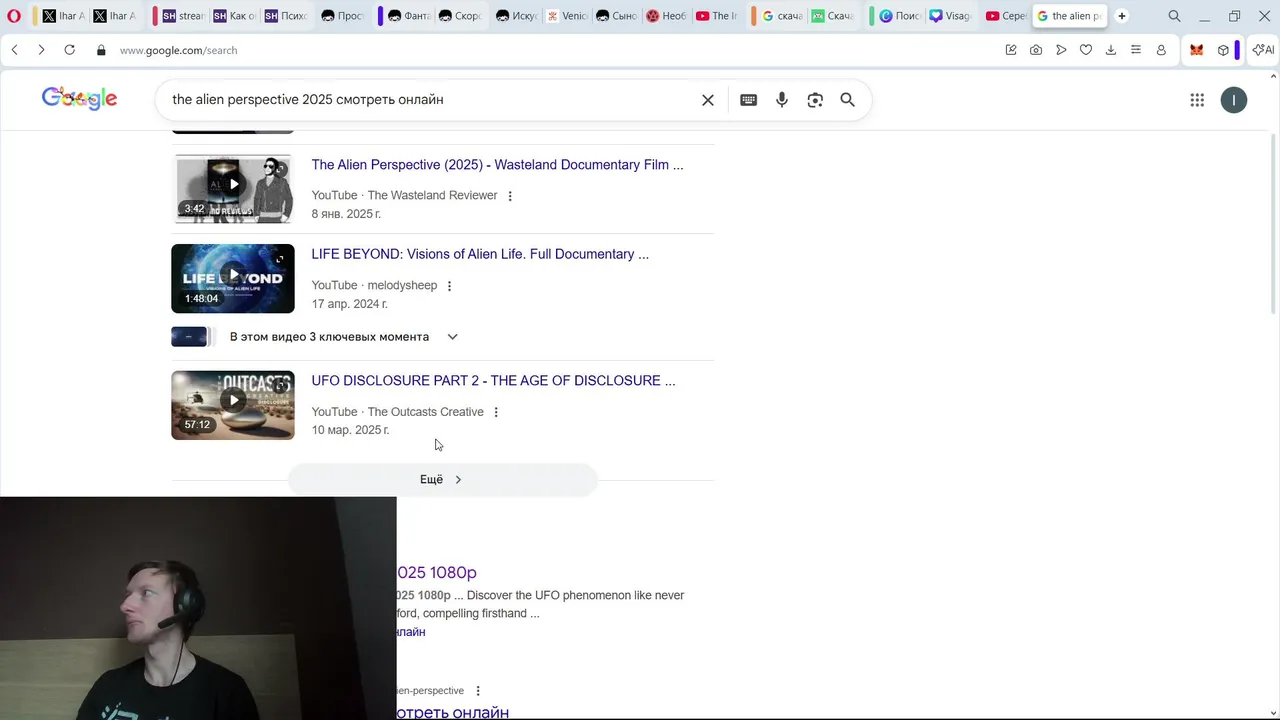Expand more videos with the Ещё button
This screenshot has height=720, width=1280.
pos(442,480)
